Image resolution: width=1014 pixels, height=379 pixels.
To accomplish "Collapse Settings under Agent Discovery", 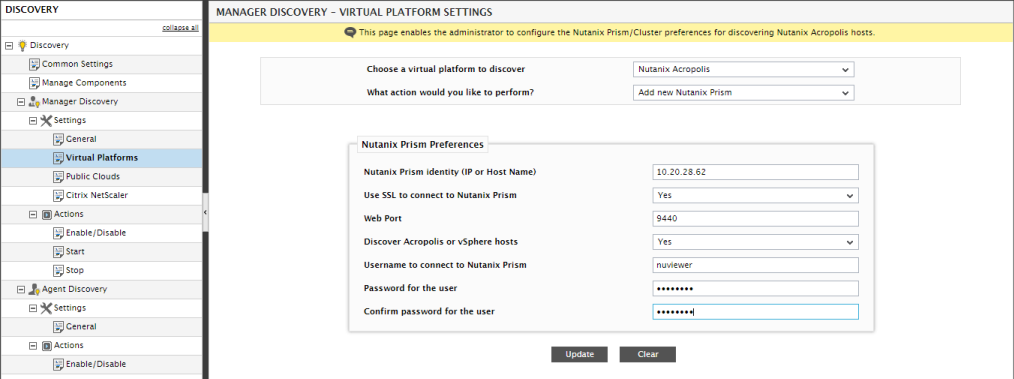I will (x=33, y=308).
